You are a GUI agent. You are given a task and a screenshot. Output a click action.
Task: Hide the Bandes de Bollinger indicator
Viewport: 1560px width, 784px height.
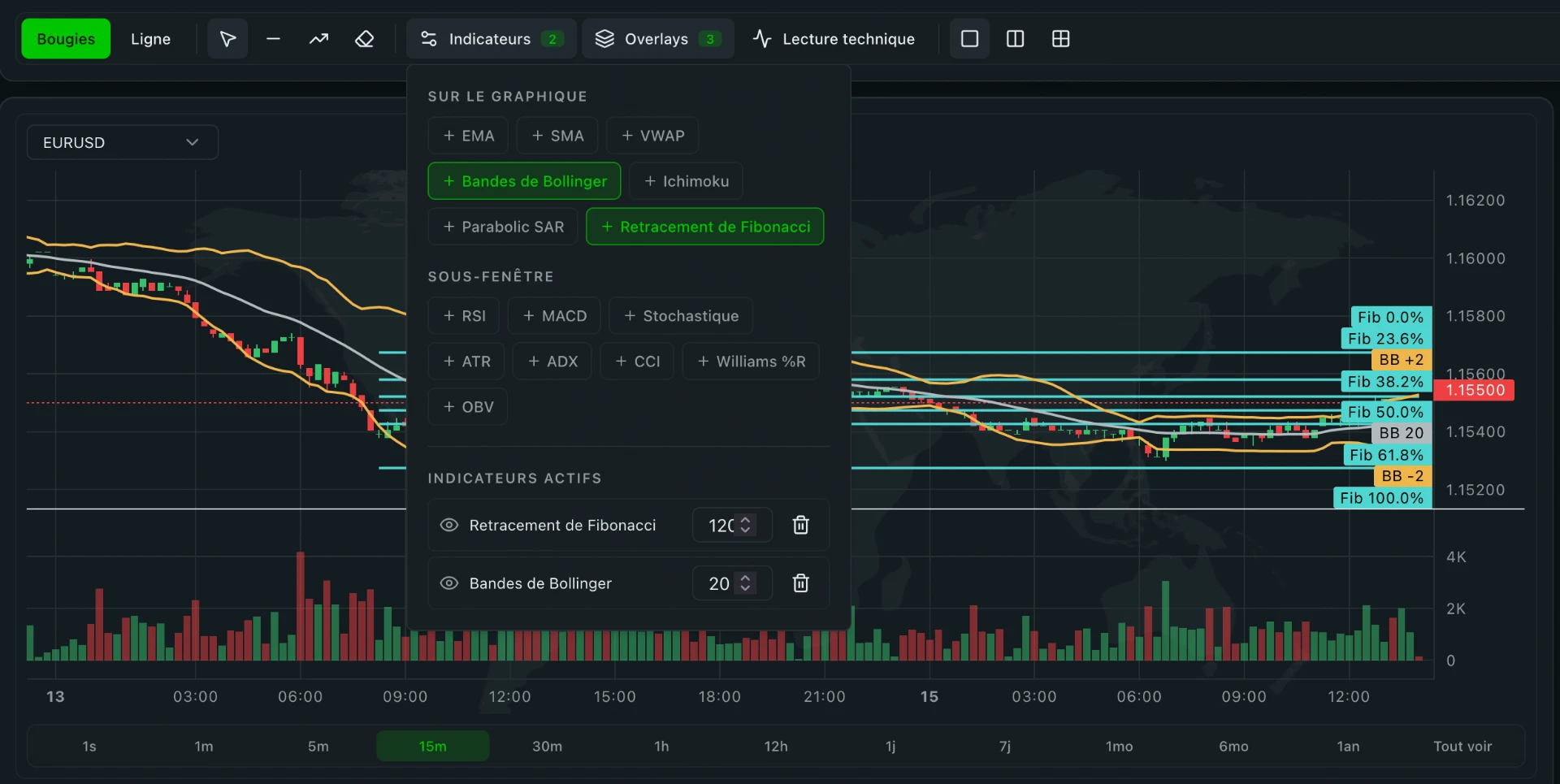click(449, 583)
